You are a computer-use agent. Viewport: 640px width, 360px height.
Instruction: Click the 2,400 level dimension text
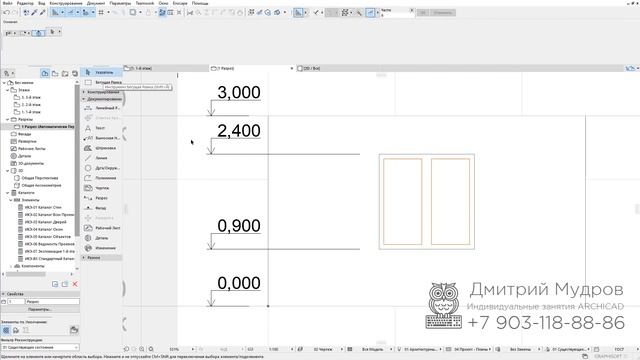239,131
